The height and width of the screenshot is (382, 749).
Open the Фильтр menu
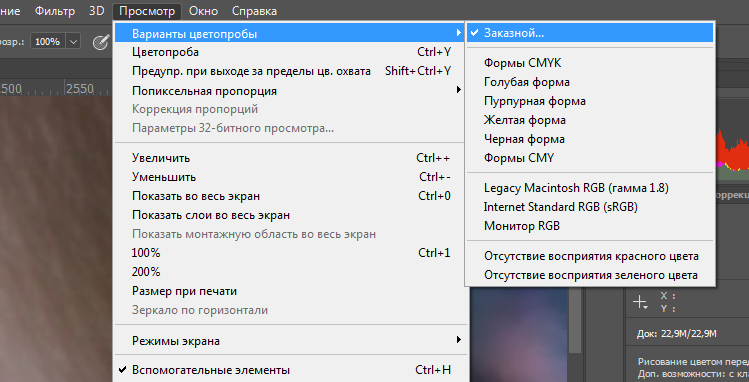tap(54, 11)
